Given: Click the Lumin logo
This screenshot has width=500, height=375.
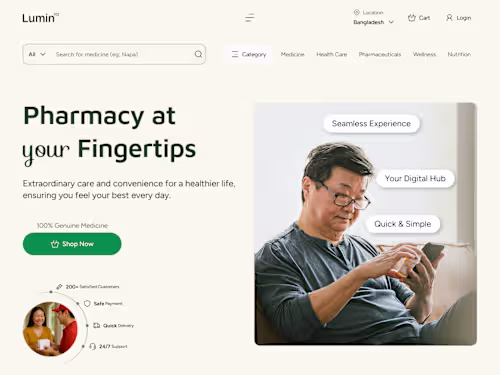Looking at the screenshot, I should point(40,18).
